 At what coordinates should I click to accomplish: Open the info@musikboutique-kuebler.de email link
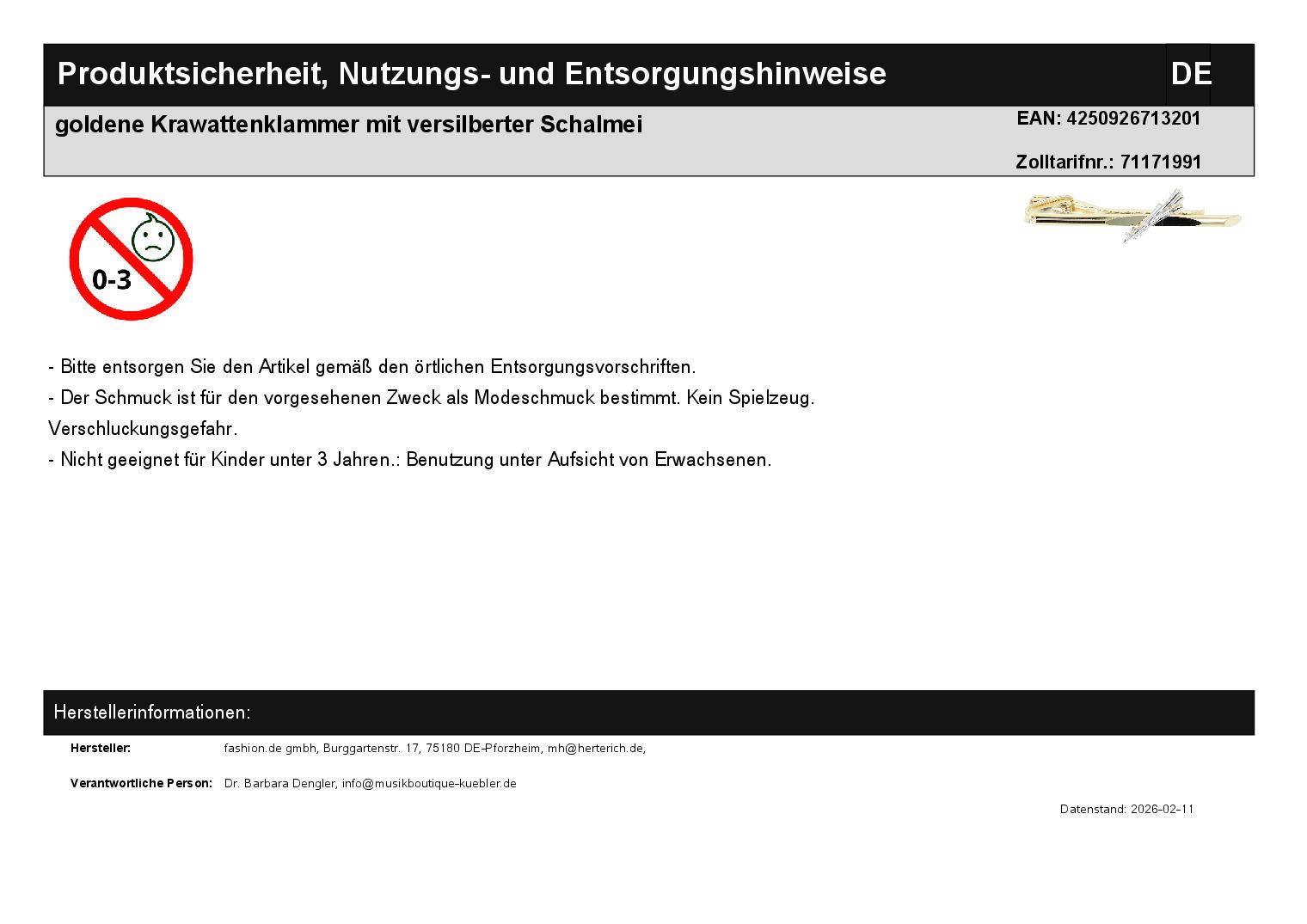428,783
